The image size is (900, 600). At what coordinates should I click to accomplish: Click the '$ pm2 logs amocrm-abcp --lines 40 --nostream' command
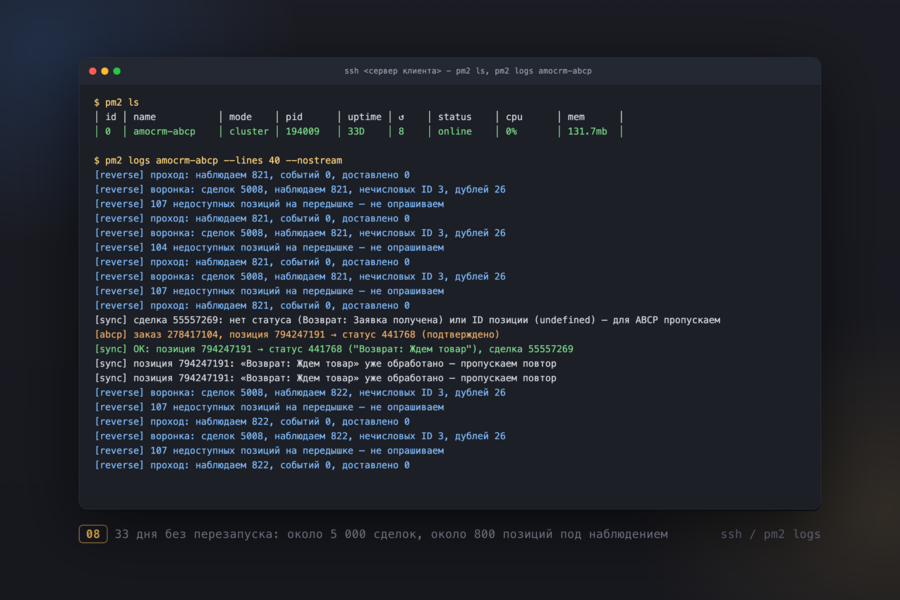pyautogui.click(x=218, y=161)
